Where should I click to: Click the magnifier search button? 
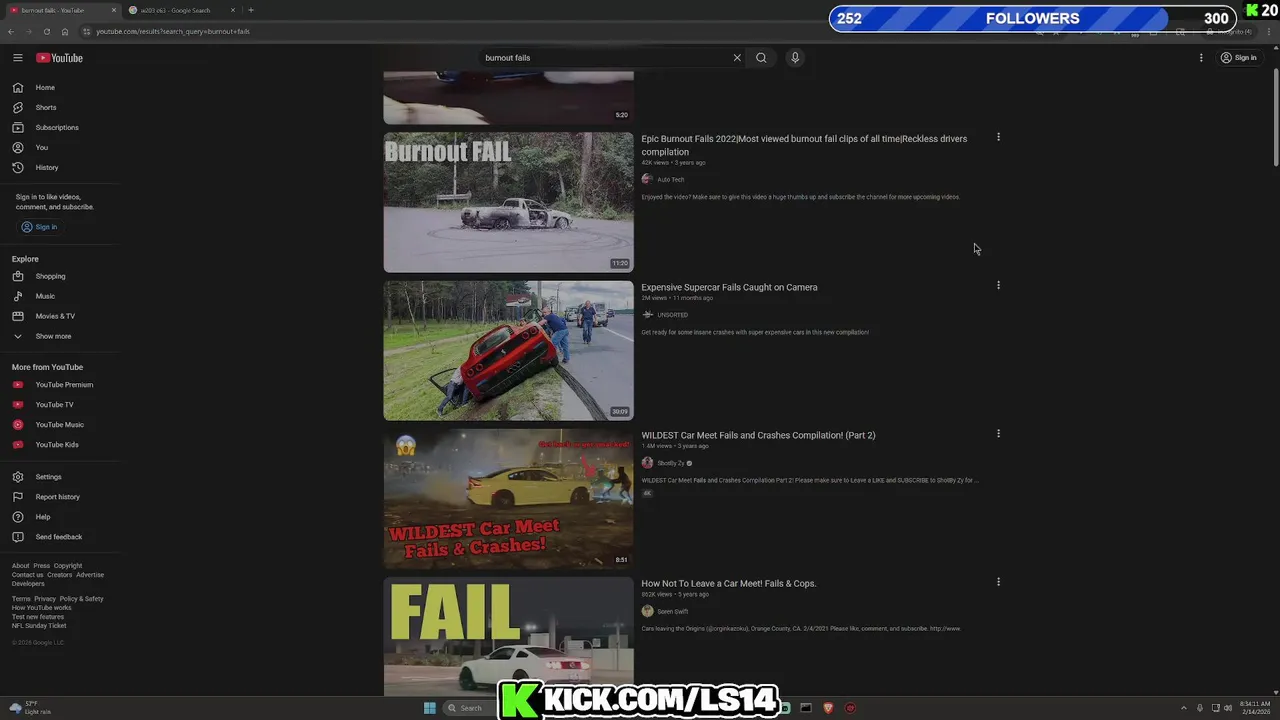(761, 58)
